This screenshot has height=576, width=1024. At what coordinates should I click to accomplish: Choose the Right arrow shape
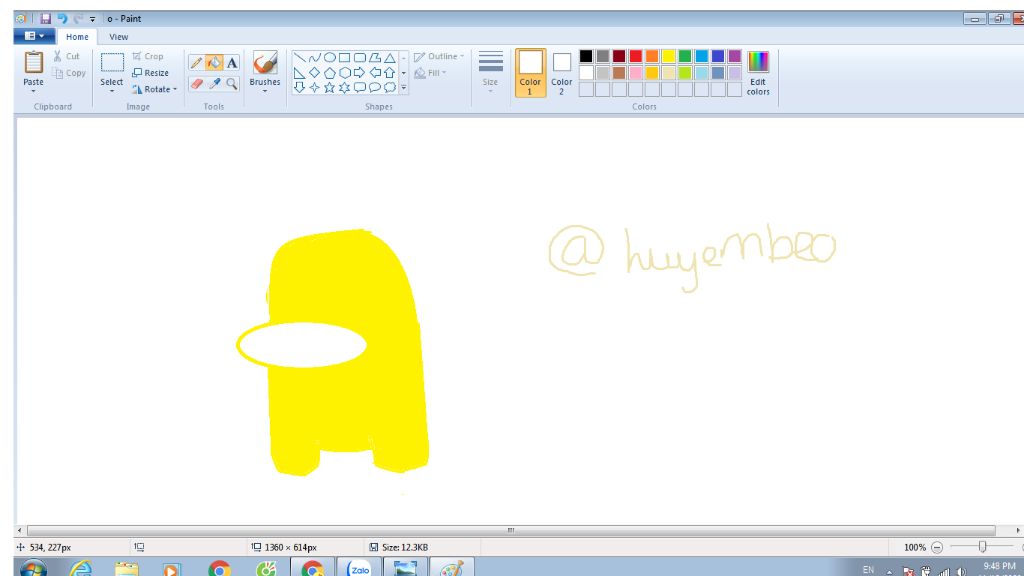360,72
